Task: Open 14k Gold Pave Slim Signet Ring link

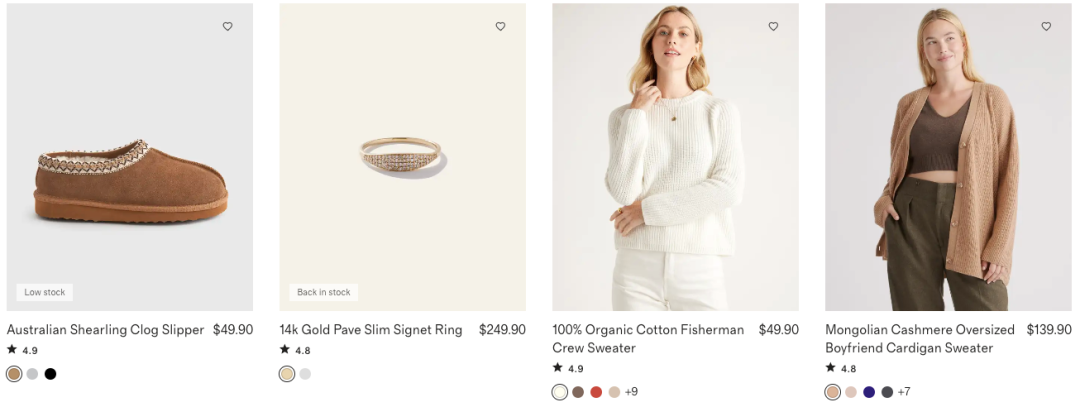Action: tap(371, 330)
